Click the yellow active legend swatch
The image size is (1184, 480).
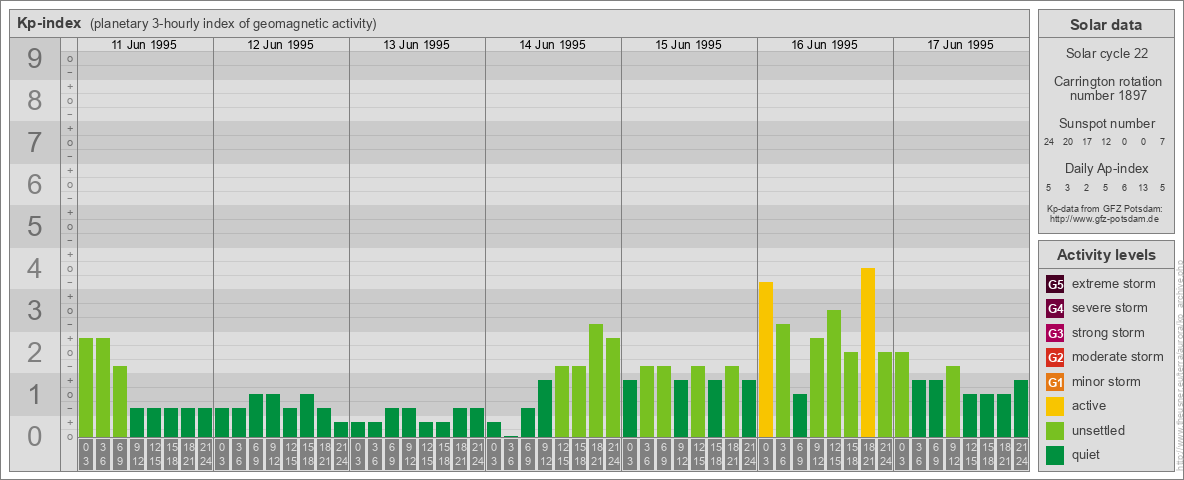tap(1055, 406)
